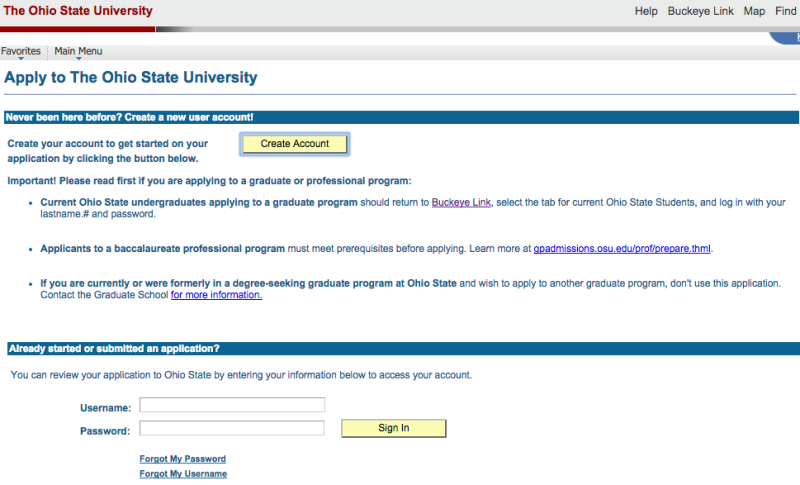800x485 pixels.
Task: Click Find in the top header
Action: point(786,11)
